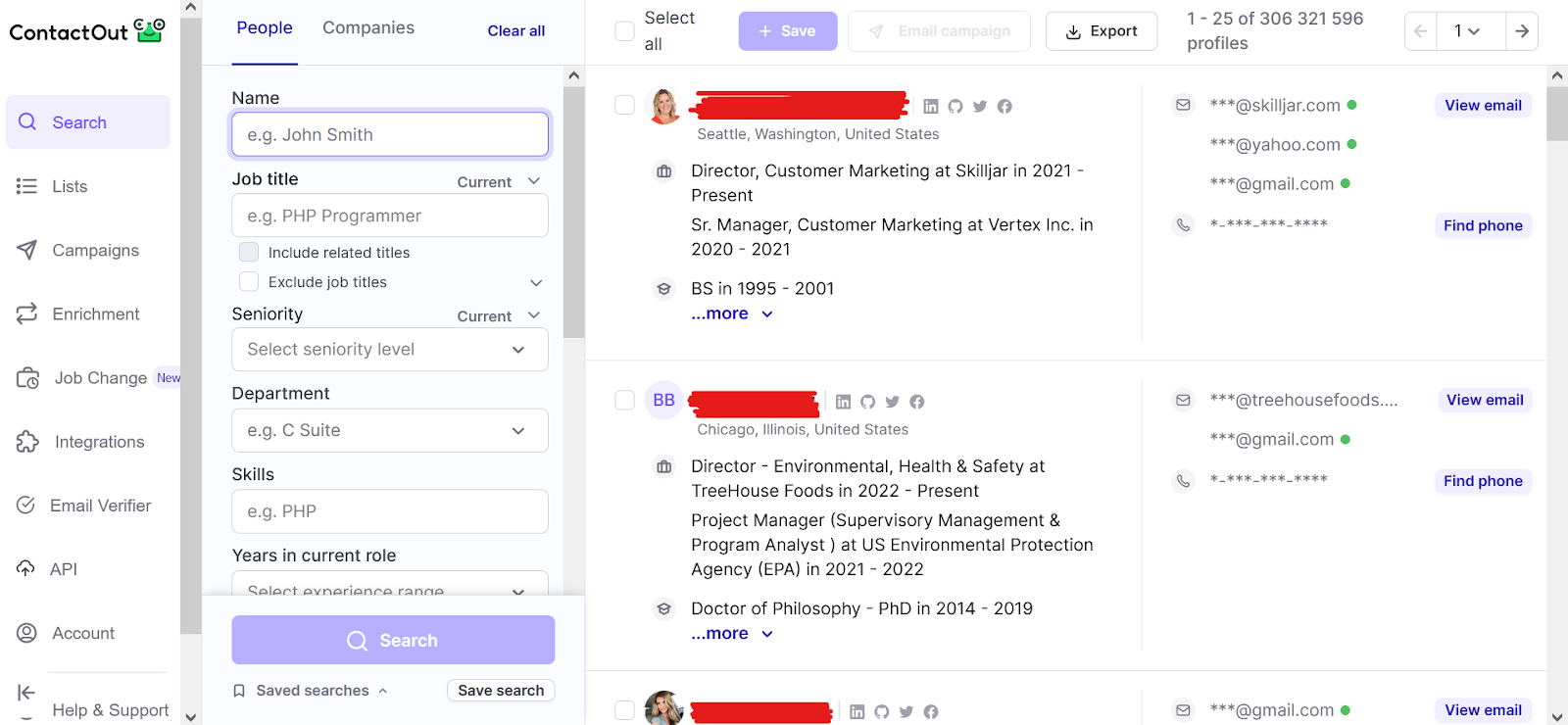Click GitHub icon on Chicago profile
This screenshot has height=725, width=1568.
[867, 402]
